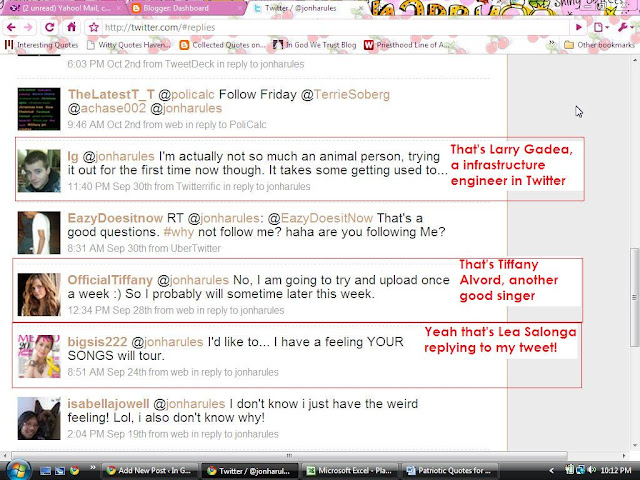Click the 11:40 PM Sep 30th timestamp

[109, 187]
